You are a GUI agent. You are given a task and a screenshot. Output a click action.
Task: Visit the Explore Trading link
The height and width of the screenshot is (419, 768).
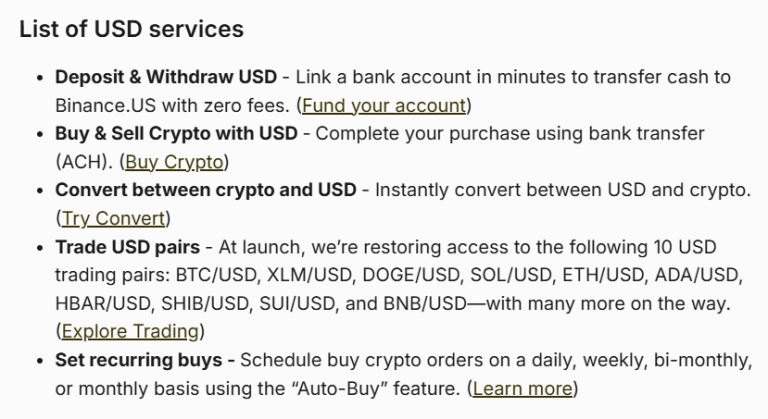130,331
